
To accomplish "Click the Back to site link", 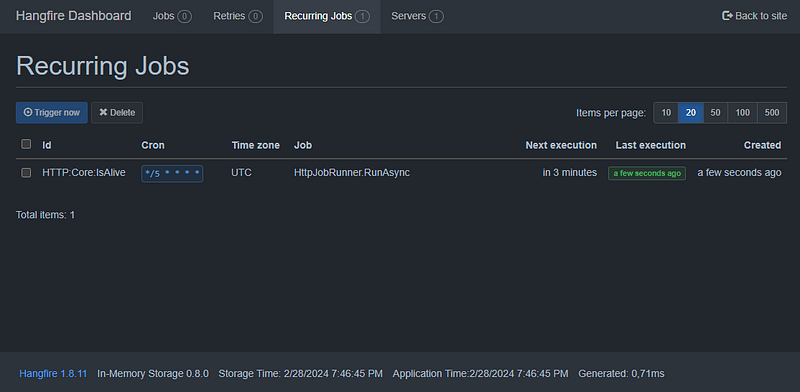I will pos(755,16).
